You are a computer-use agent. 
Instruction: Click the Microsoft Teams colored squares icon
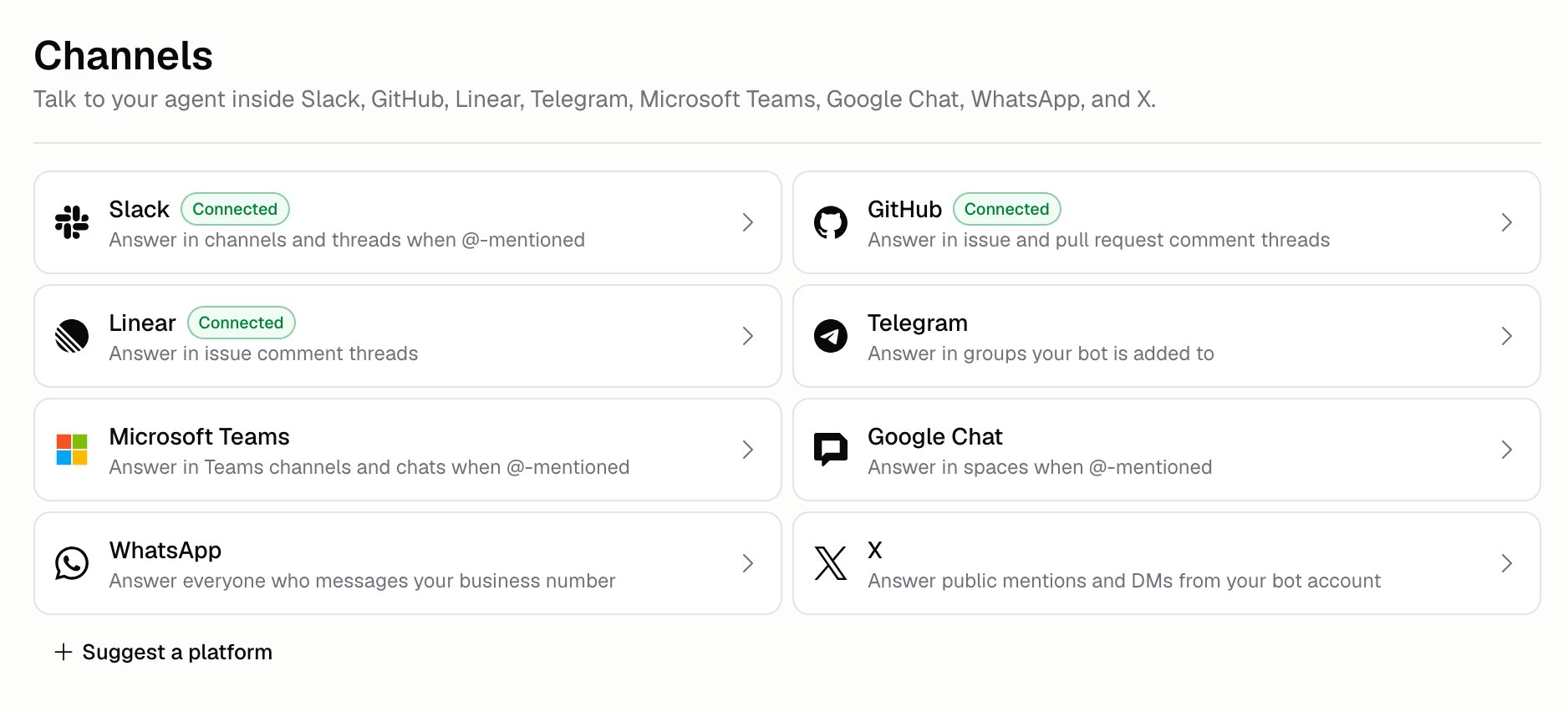72,450
